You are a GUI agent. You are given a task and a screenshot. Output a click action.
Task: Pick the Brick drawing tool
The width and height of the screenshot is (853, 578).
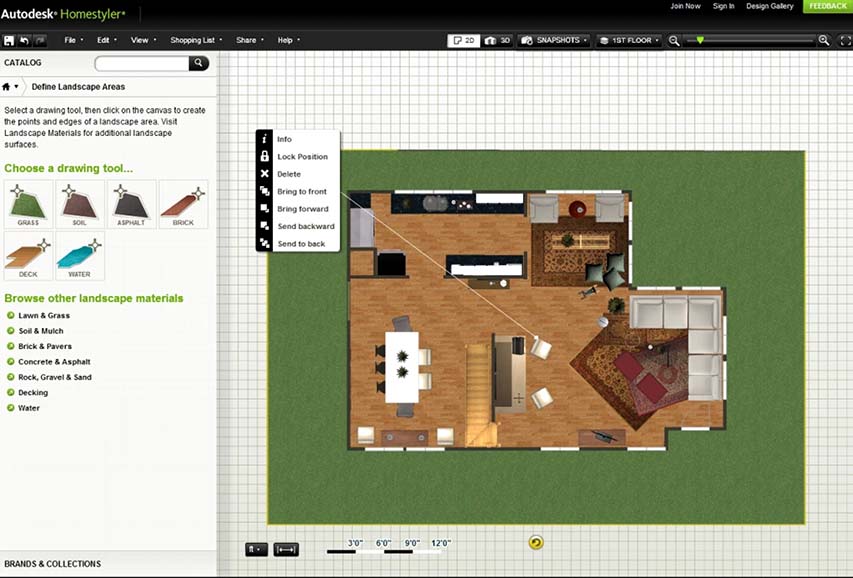tap(183, 204)
